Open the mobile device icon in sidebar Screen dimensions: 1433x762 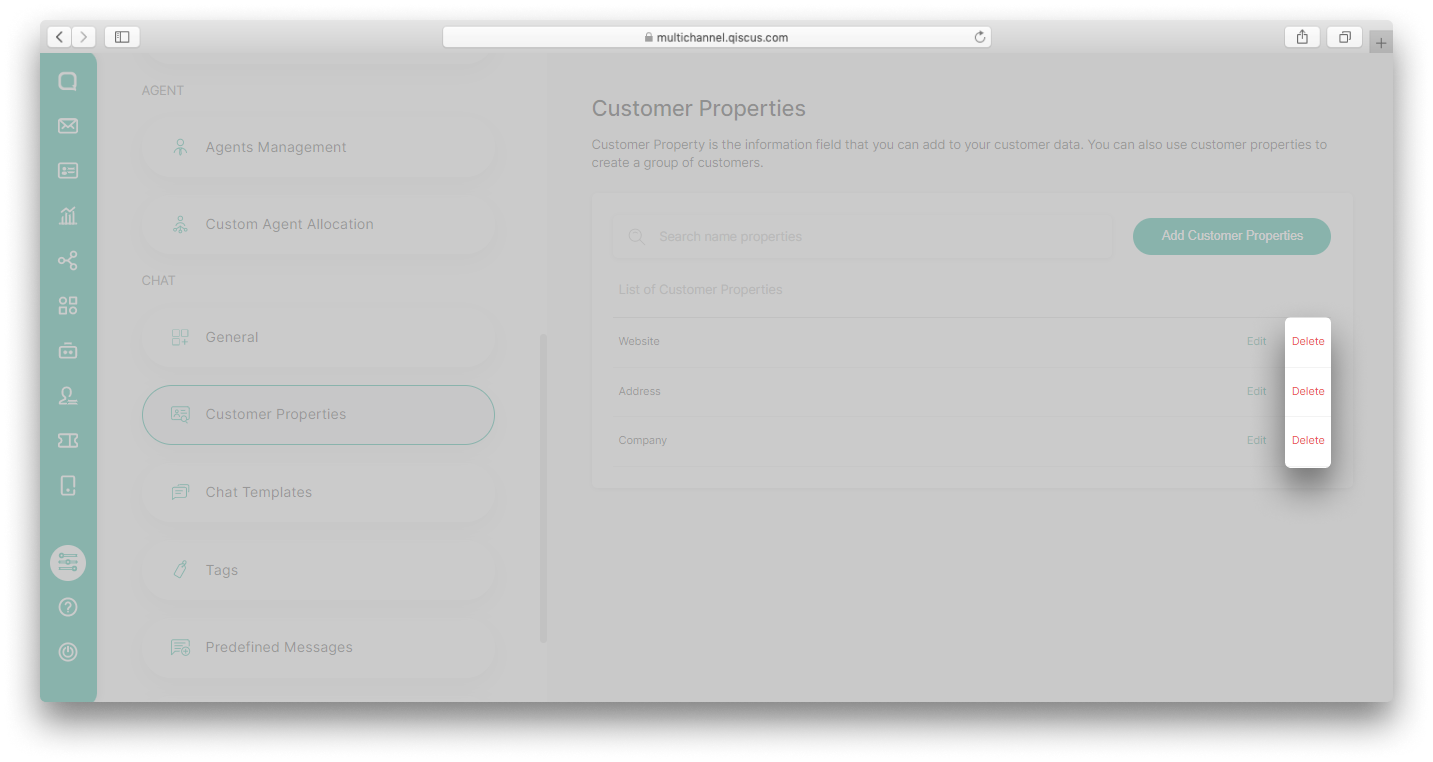[x=68, y=486]
